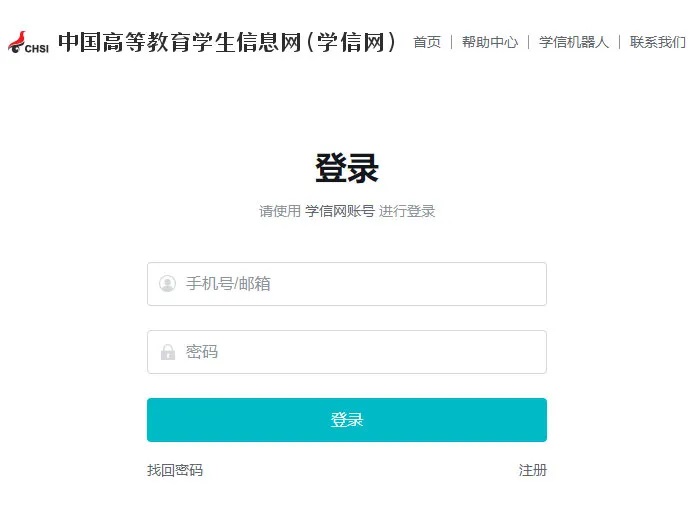Click the teal 登录 login button
The width and height of the screenshot is (700, 510).
(347, 420)
